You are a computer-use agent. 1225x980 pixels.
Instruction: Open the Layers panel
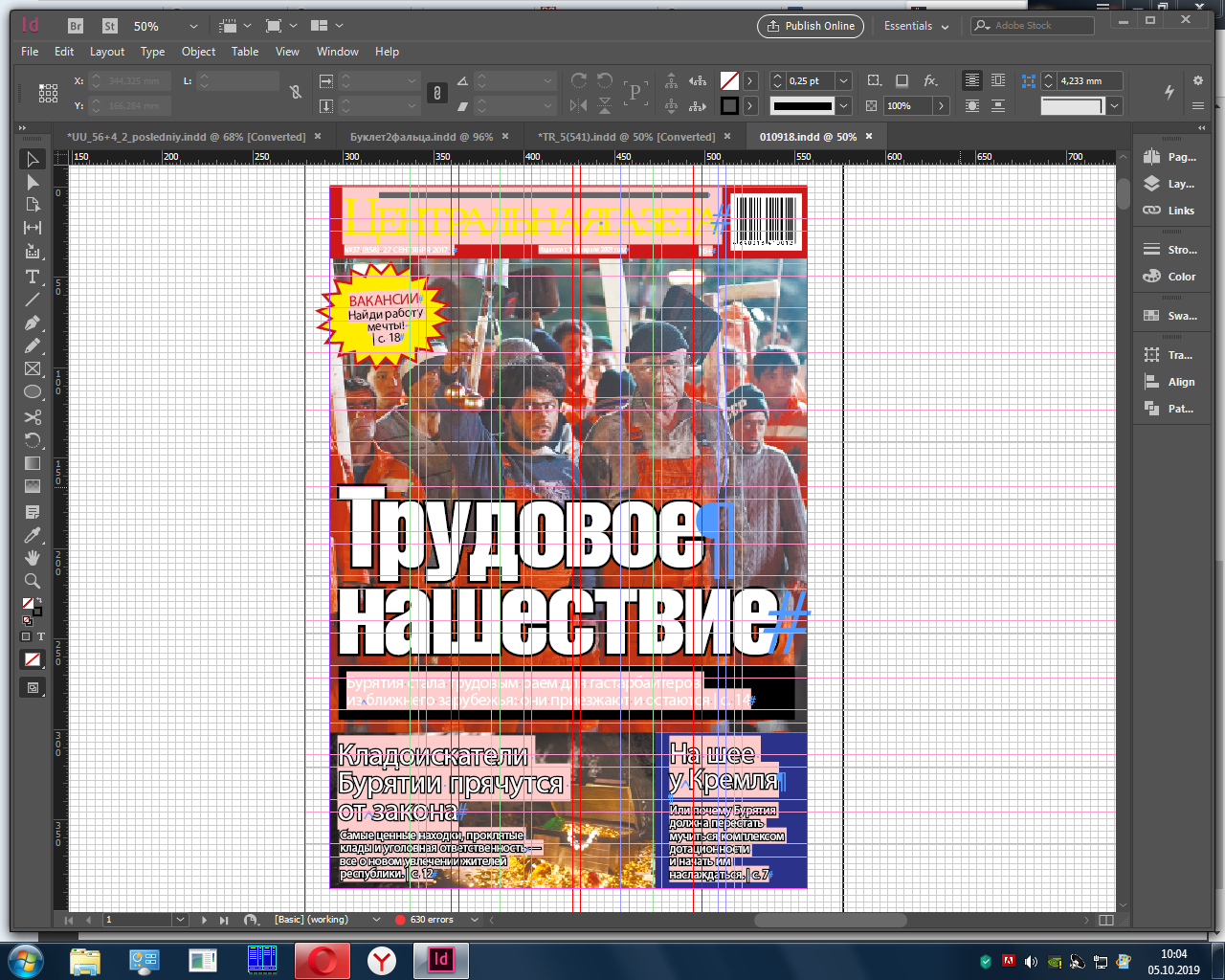[1170, 184]
